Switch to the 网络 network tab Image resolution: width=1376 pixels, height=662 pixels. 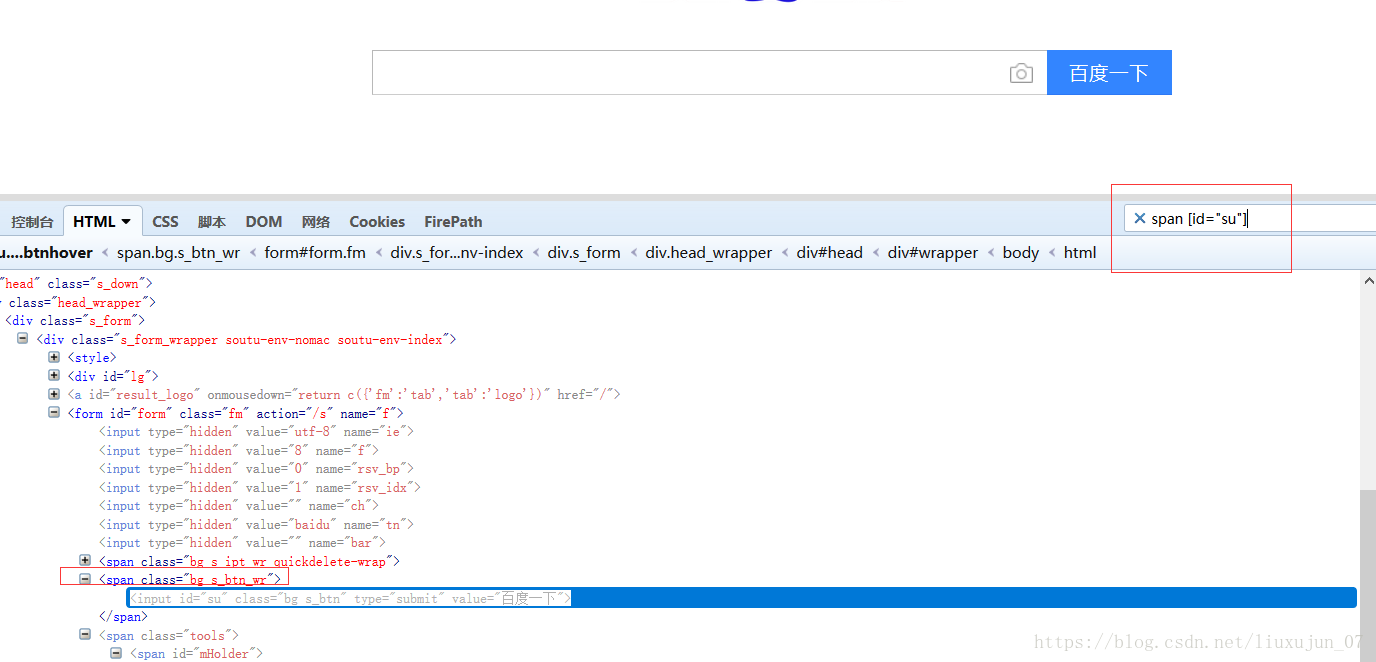click(x=316, y=222)
